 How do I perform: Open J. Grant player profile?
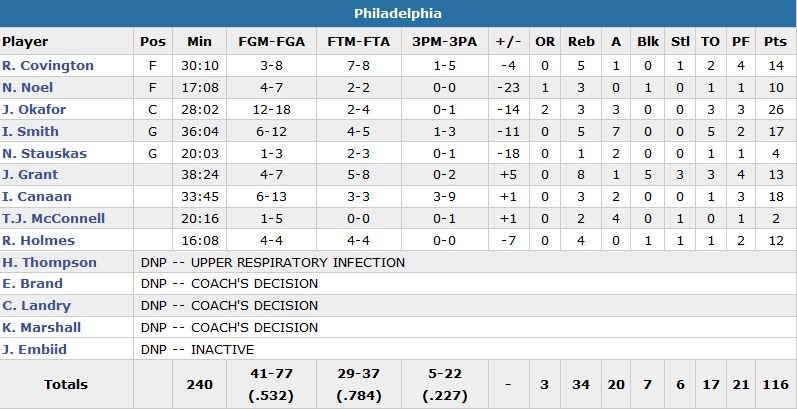(x=29, y=175)
